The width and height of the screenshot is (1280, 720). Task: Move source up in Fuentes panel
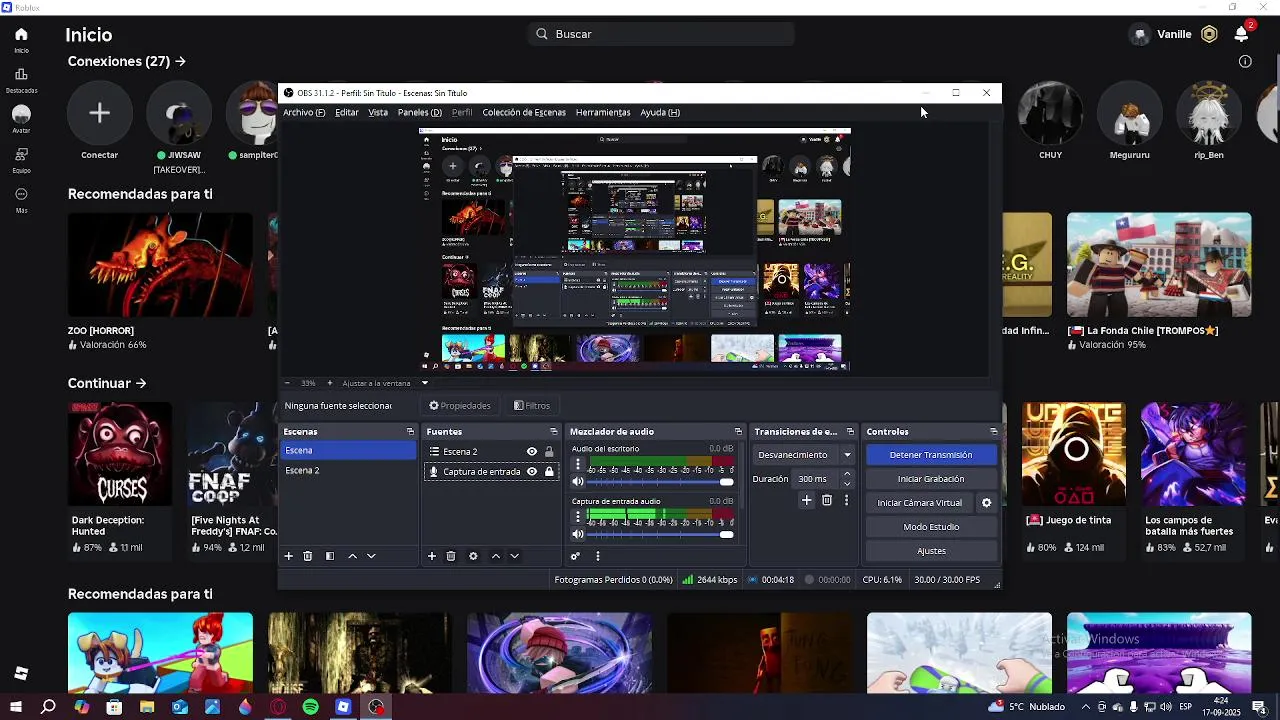point(495,556)
